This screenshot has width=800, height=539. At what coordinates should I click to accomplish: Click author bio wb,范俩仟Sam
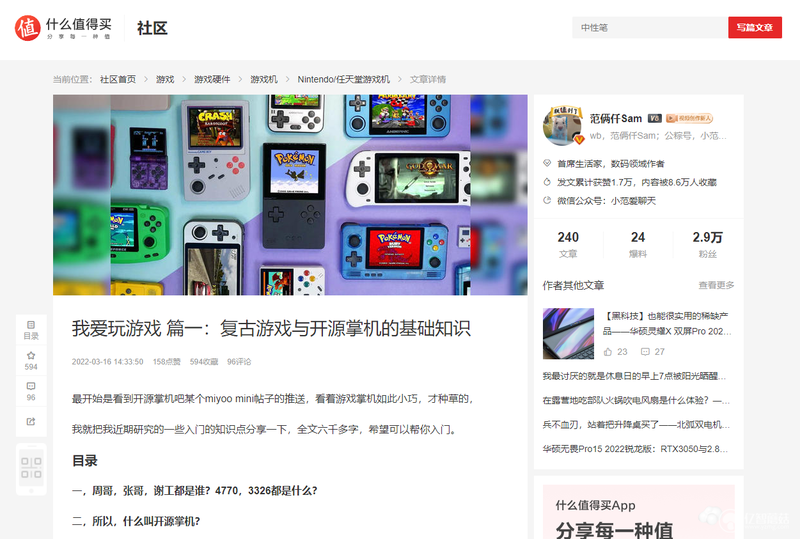[x=658, y=136]
